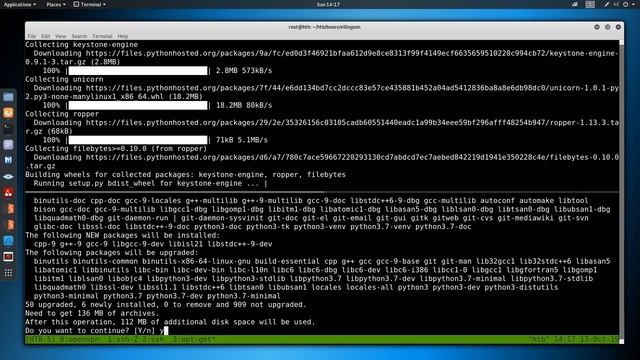Open the volume indicator in top bar
The width and height of the screenshot is (640, 360).
coord(616,4)
